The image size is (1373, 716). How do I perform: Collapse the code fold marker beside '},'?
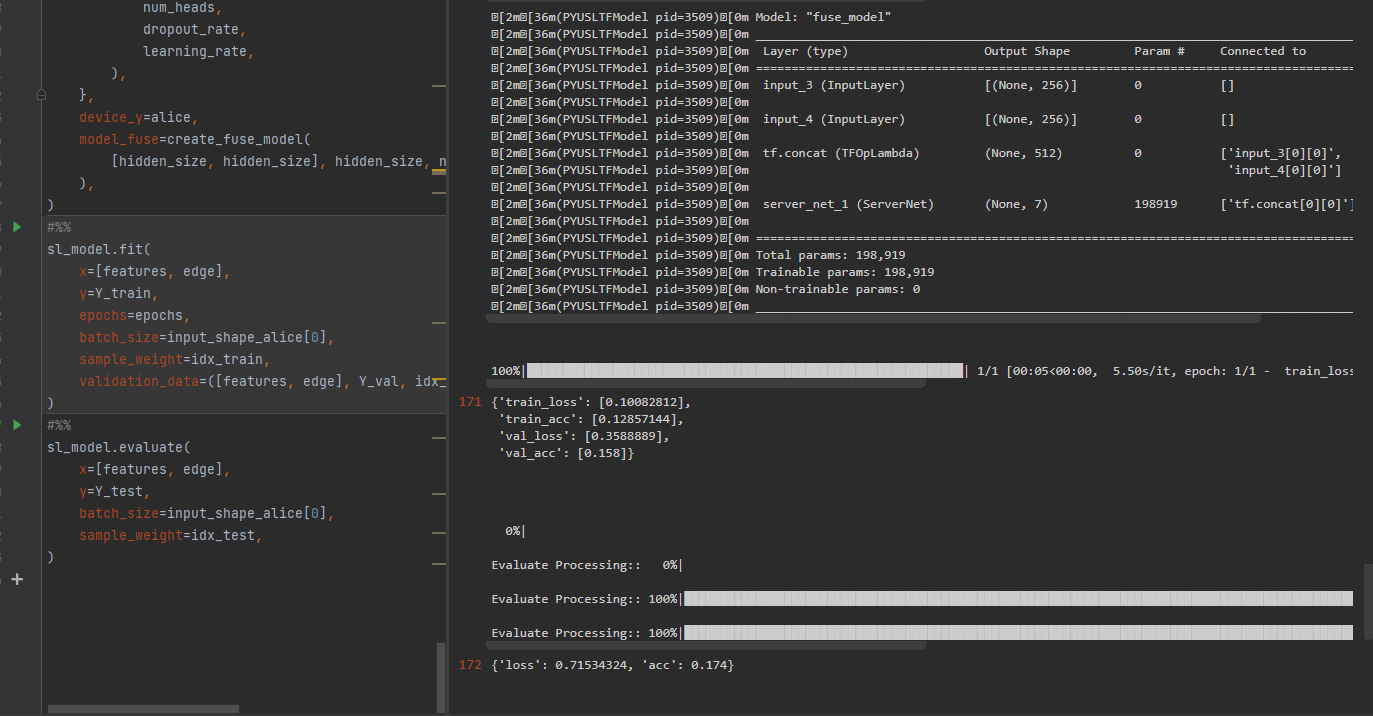tap(41, 95)
